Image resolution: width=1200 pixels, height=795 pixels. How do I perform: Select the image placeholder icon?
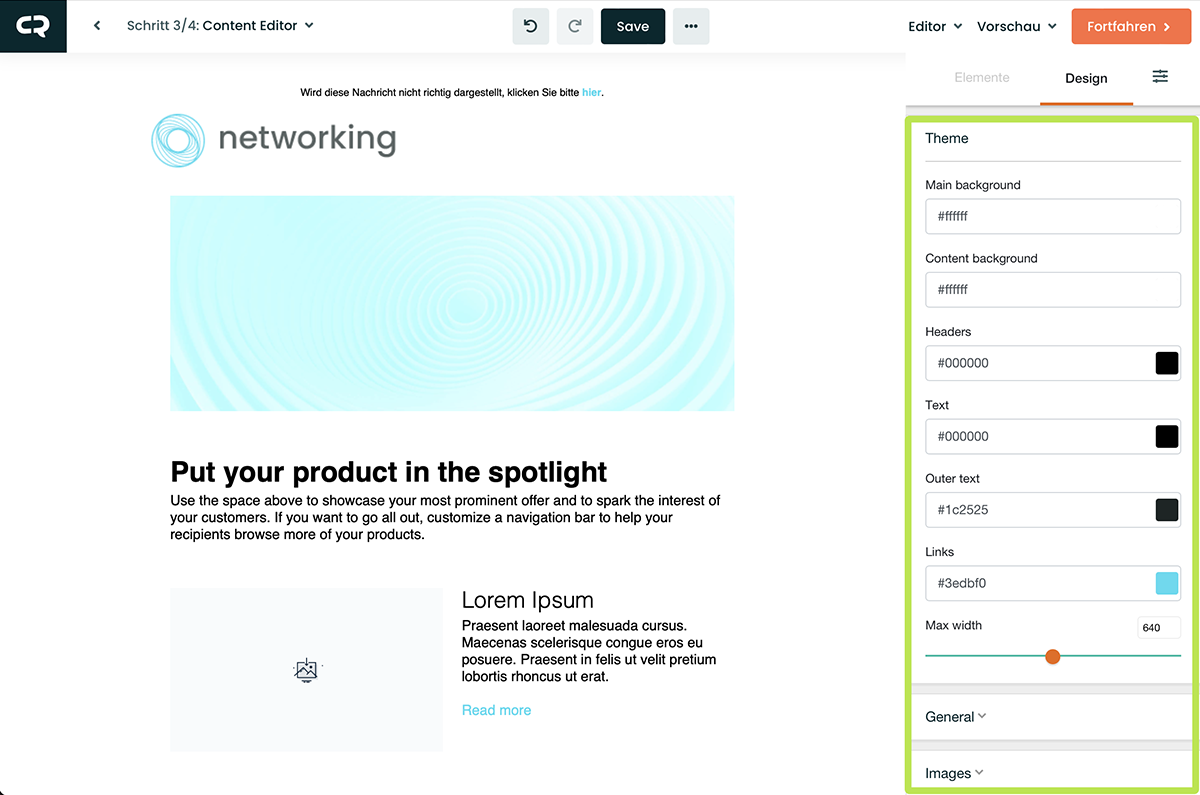pyautogui.click(x=306, y=670)
